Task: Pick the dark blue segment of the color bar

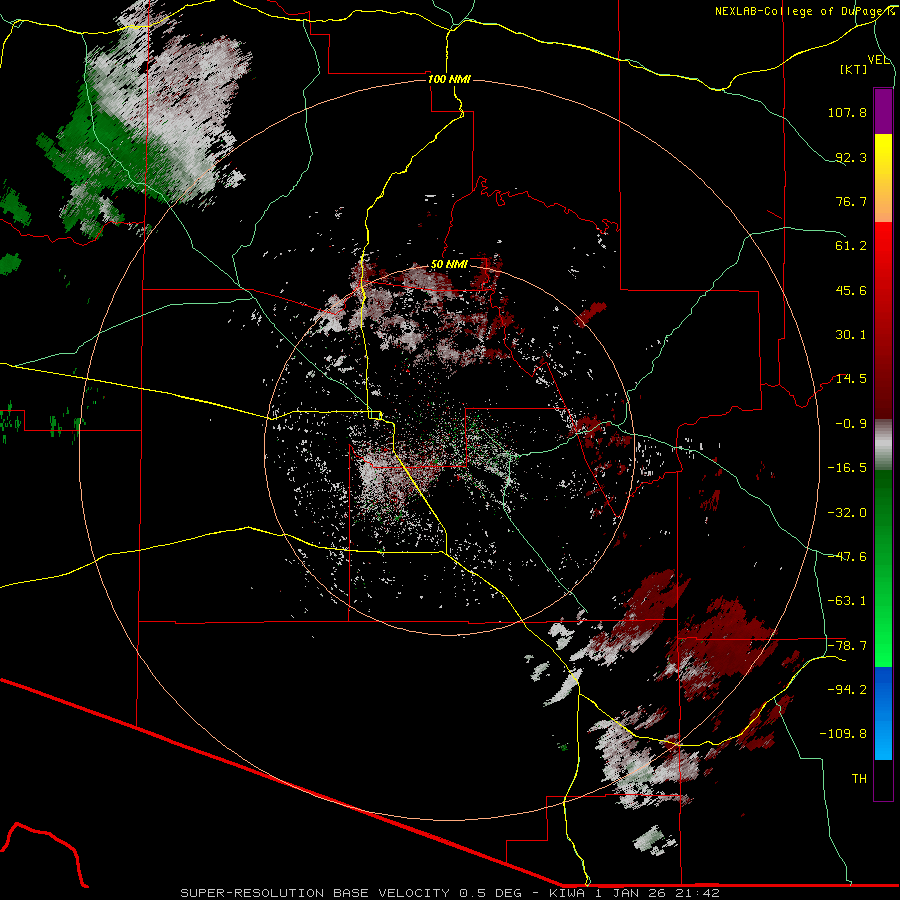Action: 883,686
